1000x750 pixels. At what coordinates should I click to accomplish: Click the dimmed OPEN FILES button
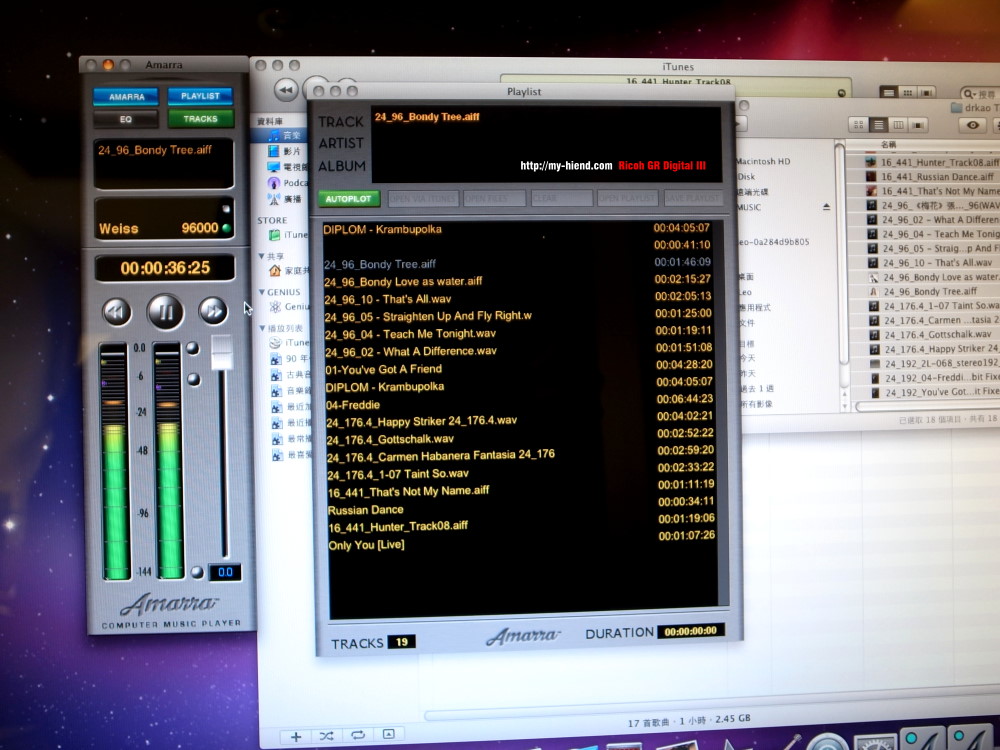(x=494, y=198)
